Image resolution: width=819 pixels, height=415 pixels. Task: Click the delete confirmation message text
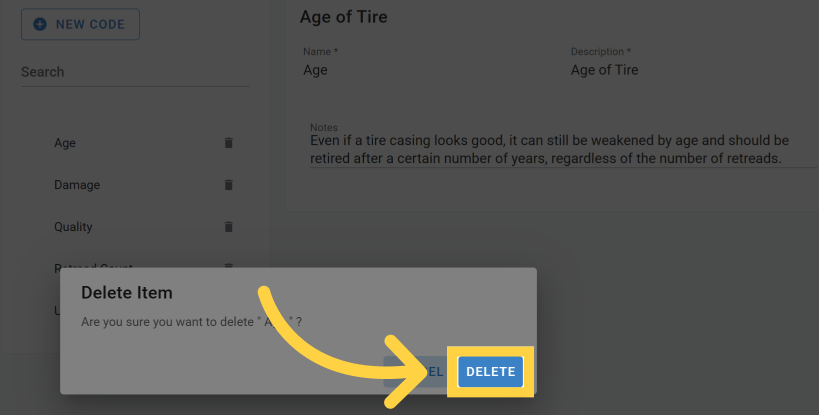point(190,321)
